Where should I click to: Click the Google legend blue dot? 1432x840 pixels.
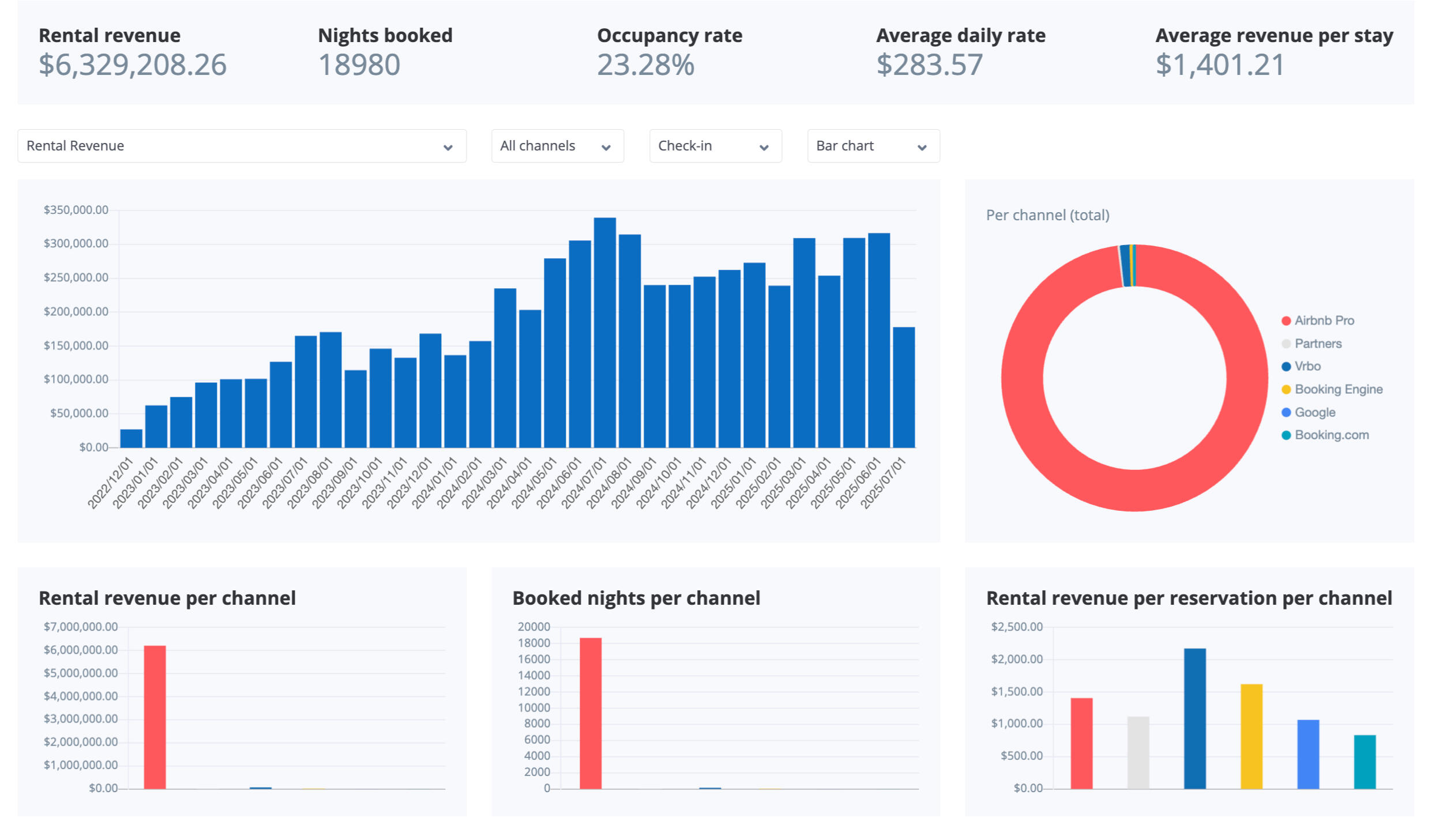click(1286, 413)
